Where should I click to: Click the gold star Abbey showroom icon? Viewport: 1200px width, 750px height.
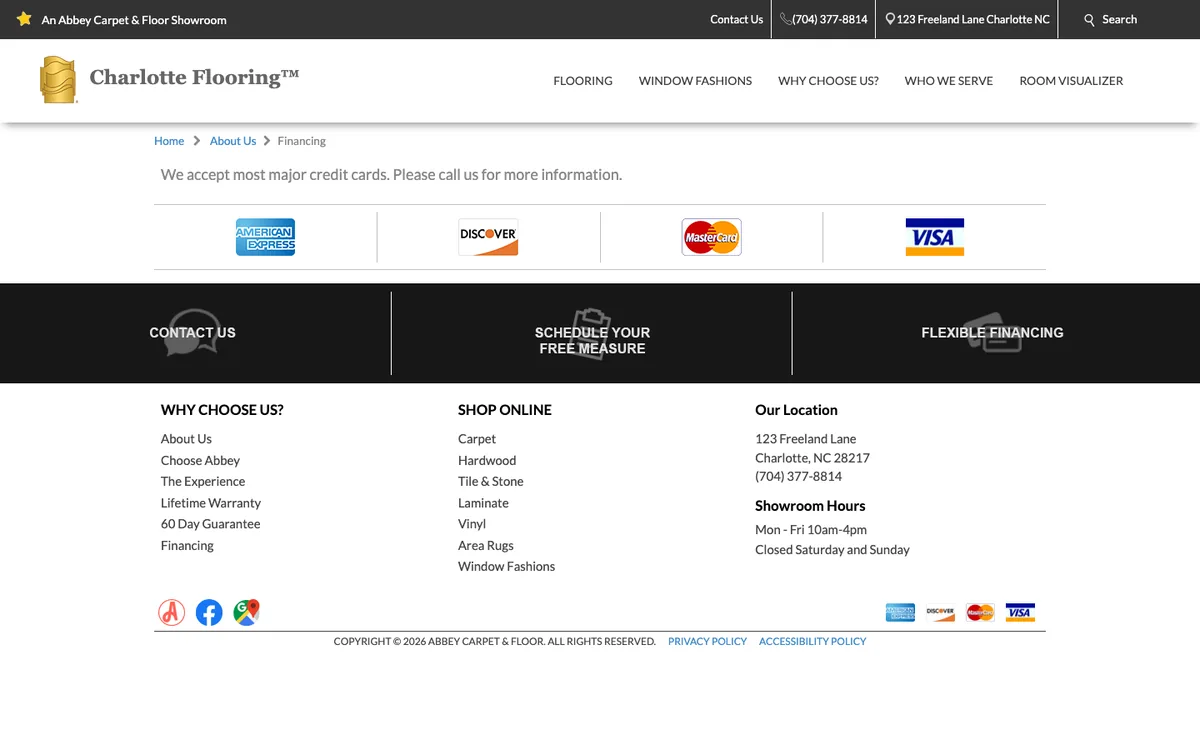(x=25, y=19)
